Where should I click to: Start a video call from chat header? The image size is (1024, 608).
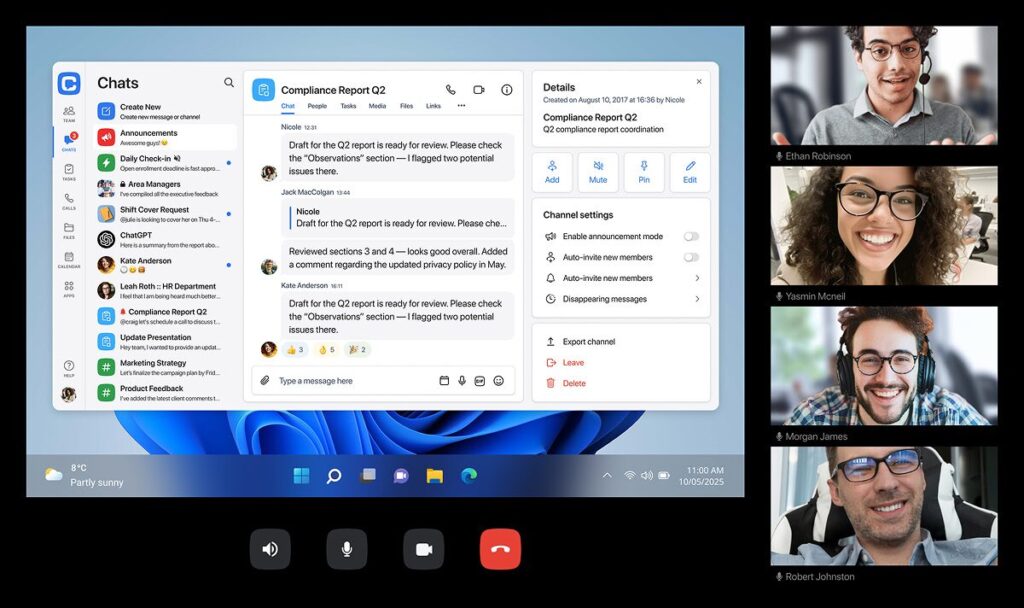coord(478,90)
